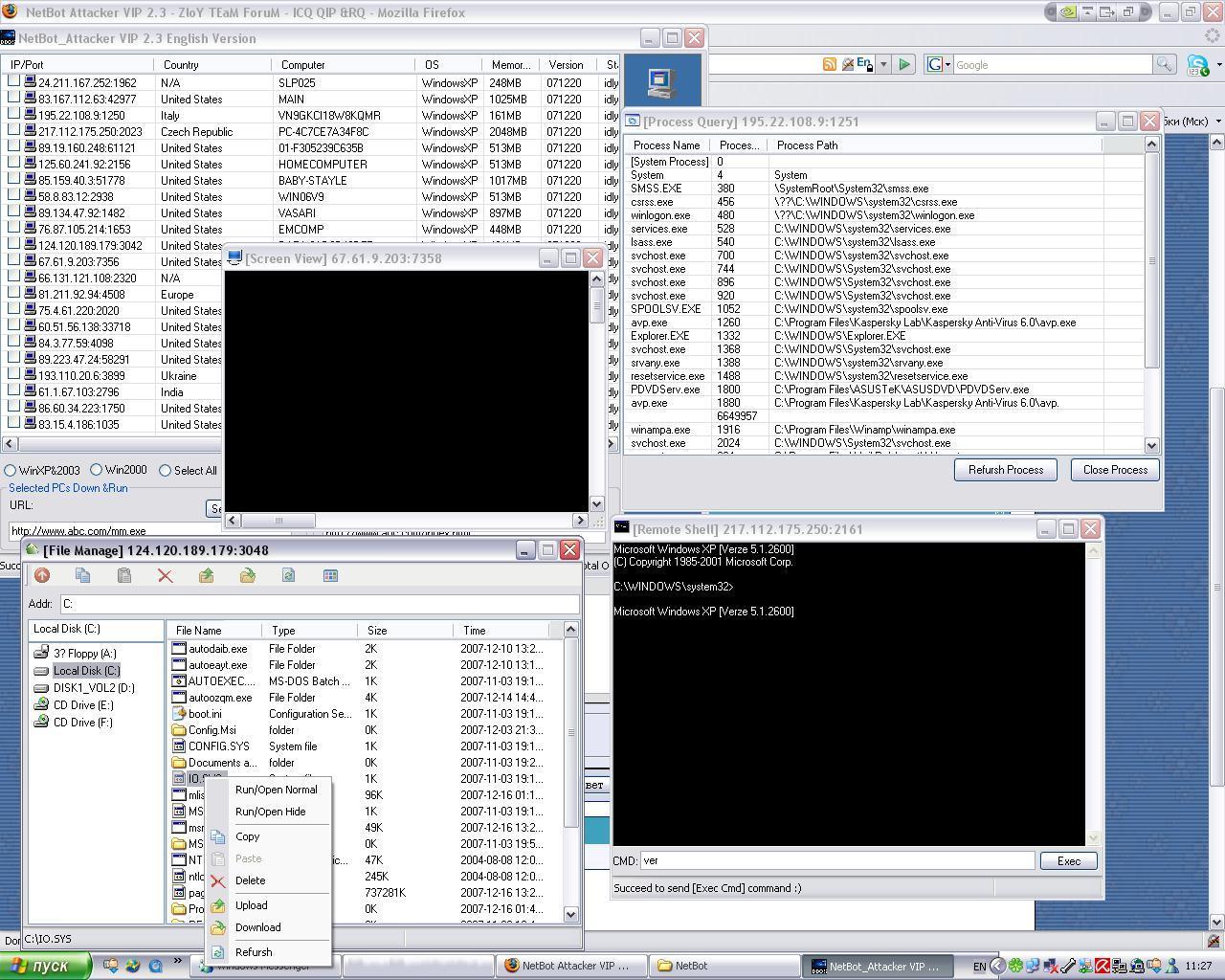Click the Refursh Process button
1225x980 pixels.
1005,469
